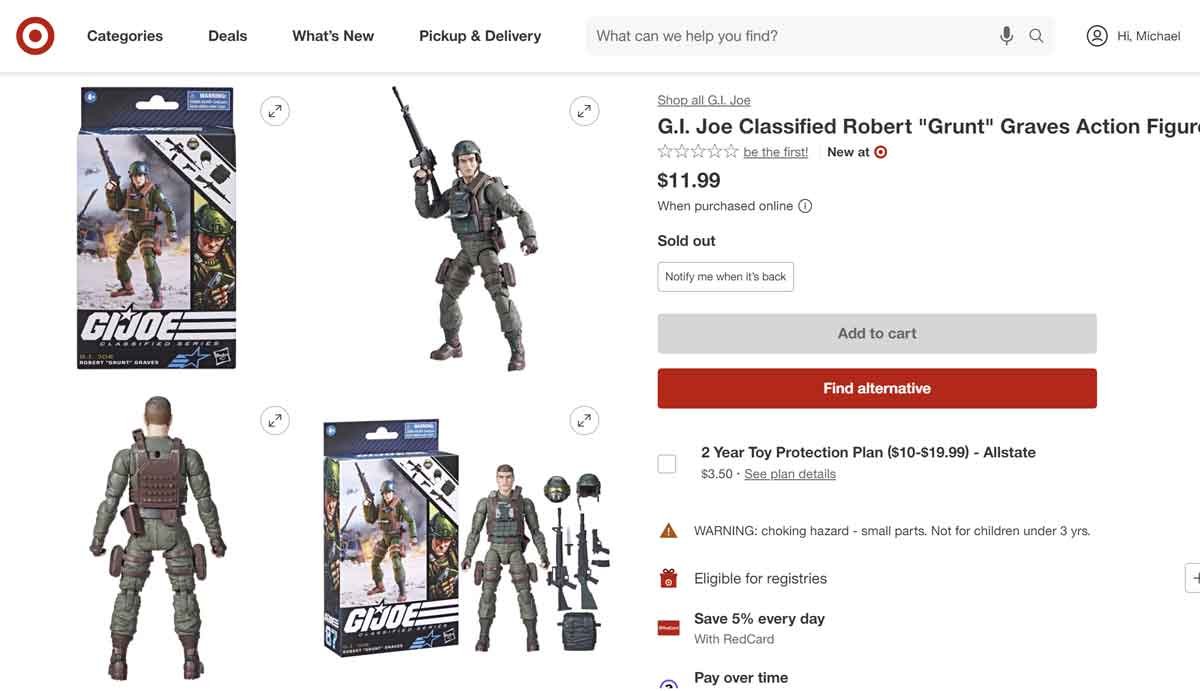Image resolution: width=1200 pixels, height=691 pixels.
Task: Navigate to Pickup & Delivery
Action: pyautogui.click(x=479, y=33)
